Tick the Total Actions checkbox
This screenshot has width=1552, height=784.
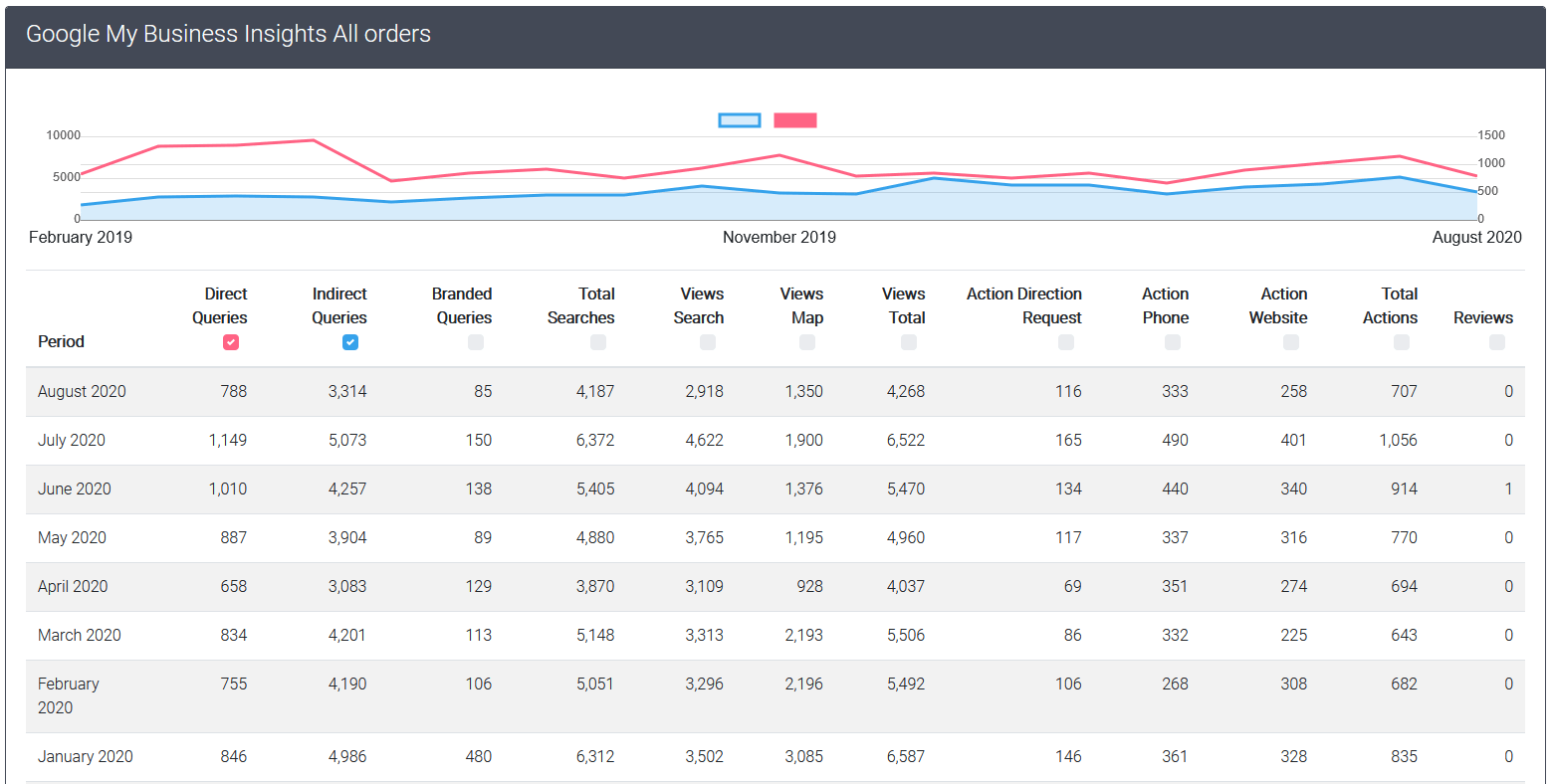1402,342
